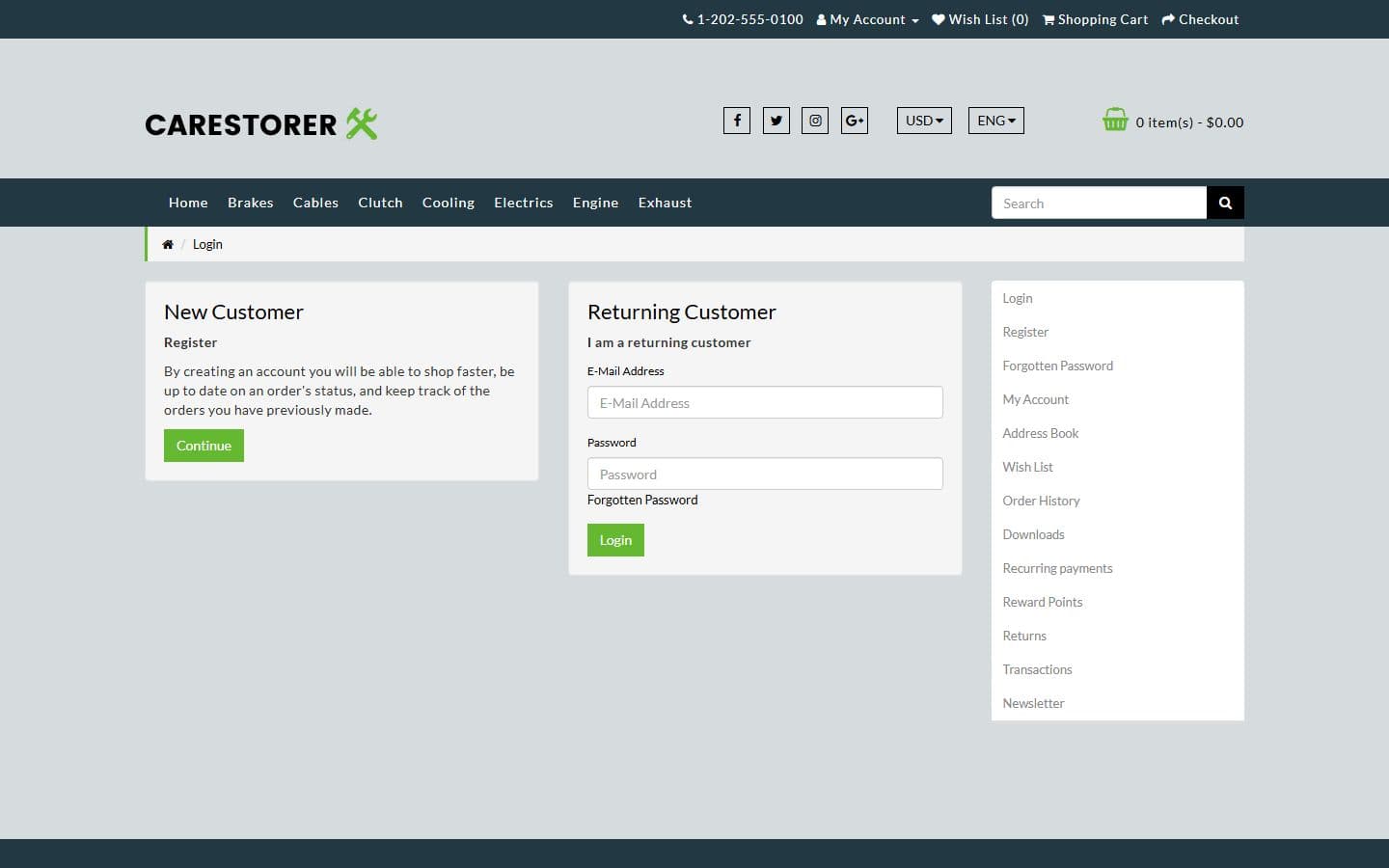Open the Google Plus social icon

(855, 121)
